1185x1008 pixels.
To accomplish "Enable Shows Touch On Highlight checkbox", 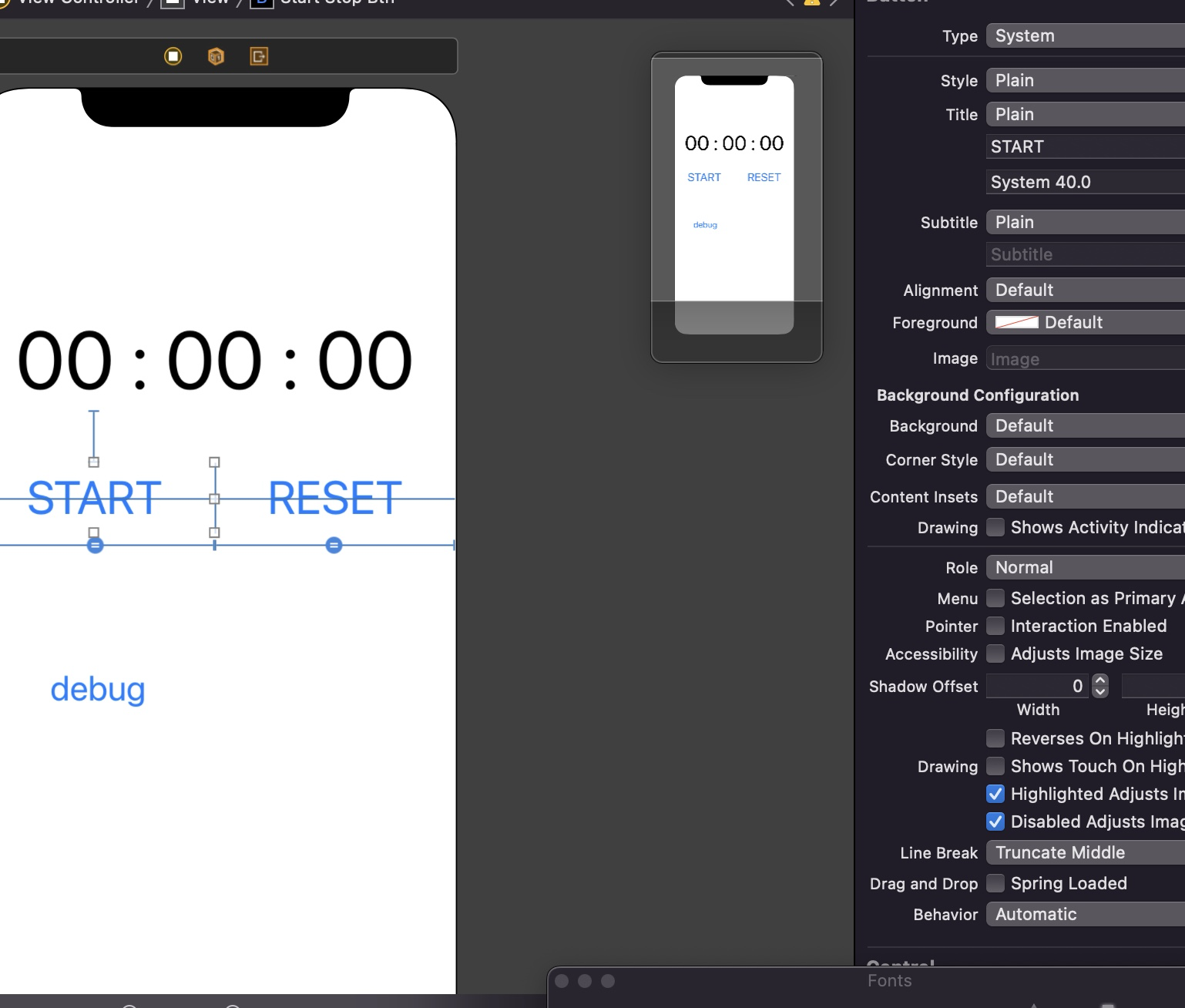I will (x=995, y=766).
